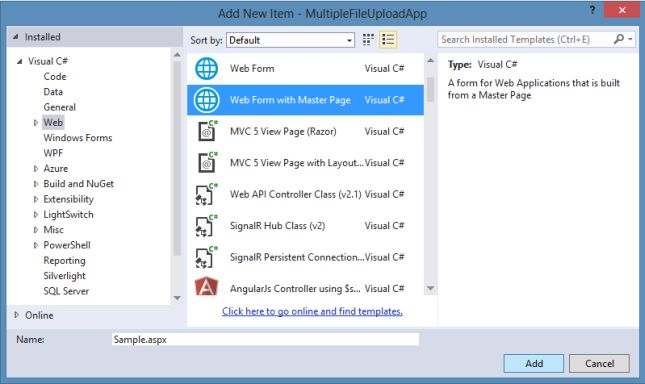Open the Sort by Default dropdown
The image size is (645, 384).
pyautogui.click(x=290, y=40)
